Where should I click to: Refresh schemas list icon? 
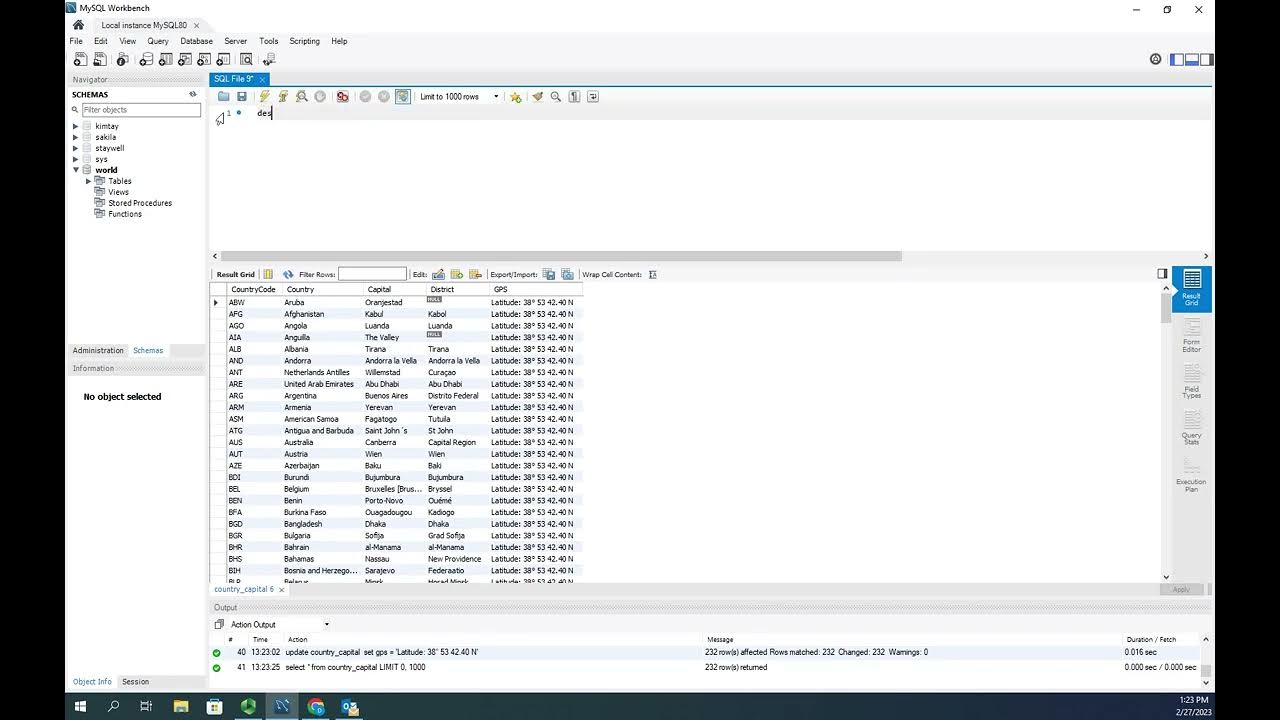(193, 94)
